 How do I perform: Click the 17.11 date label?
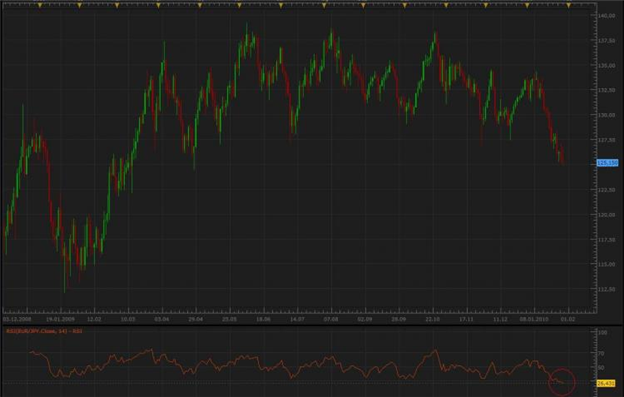point(466,319)
